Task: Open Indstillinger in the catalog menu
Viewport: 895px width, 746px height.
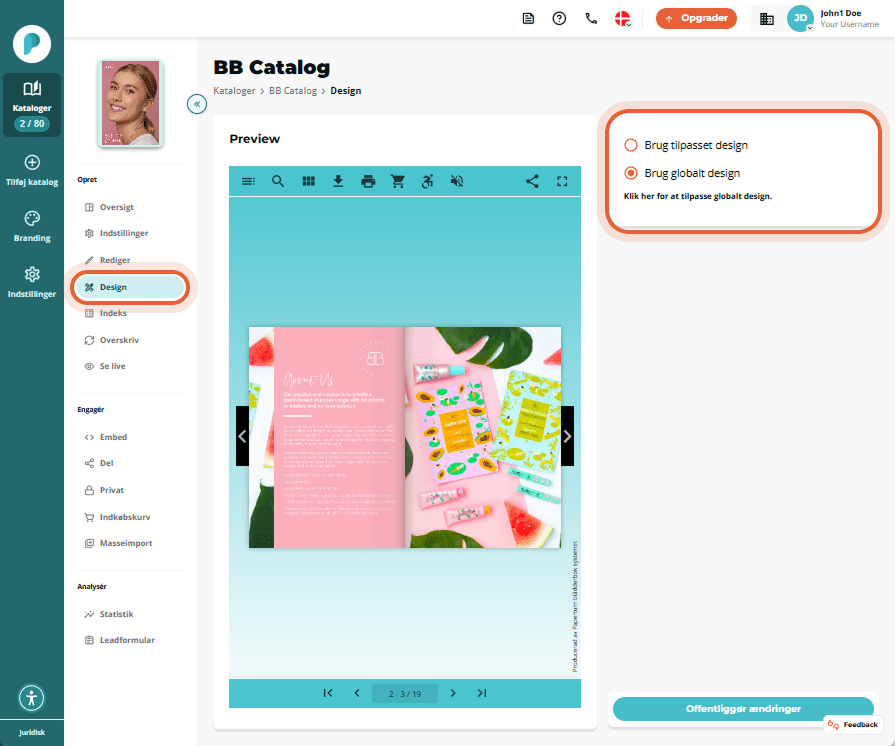Action: [x=123, y=233]
